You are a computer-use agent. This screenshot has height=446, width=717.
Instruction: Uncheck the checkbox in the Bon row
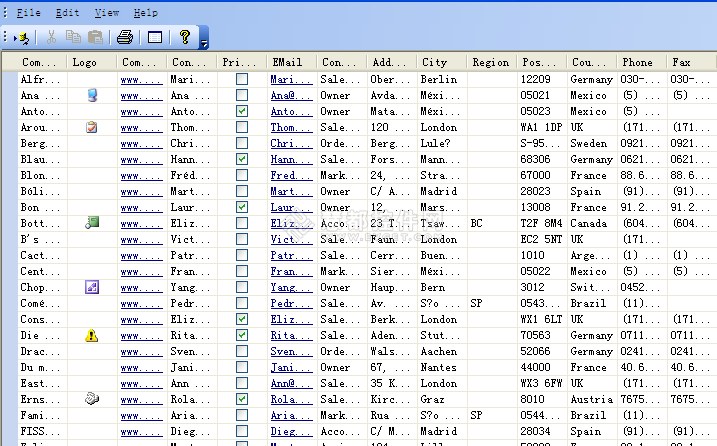(x=242, y=207)
